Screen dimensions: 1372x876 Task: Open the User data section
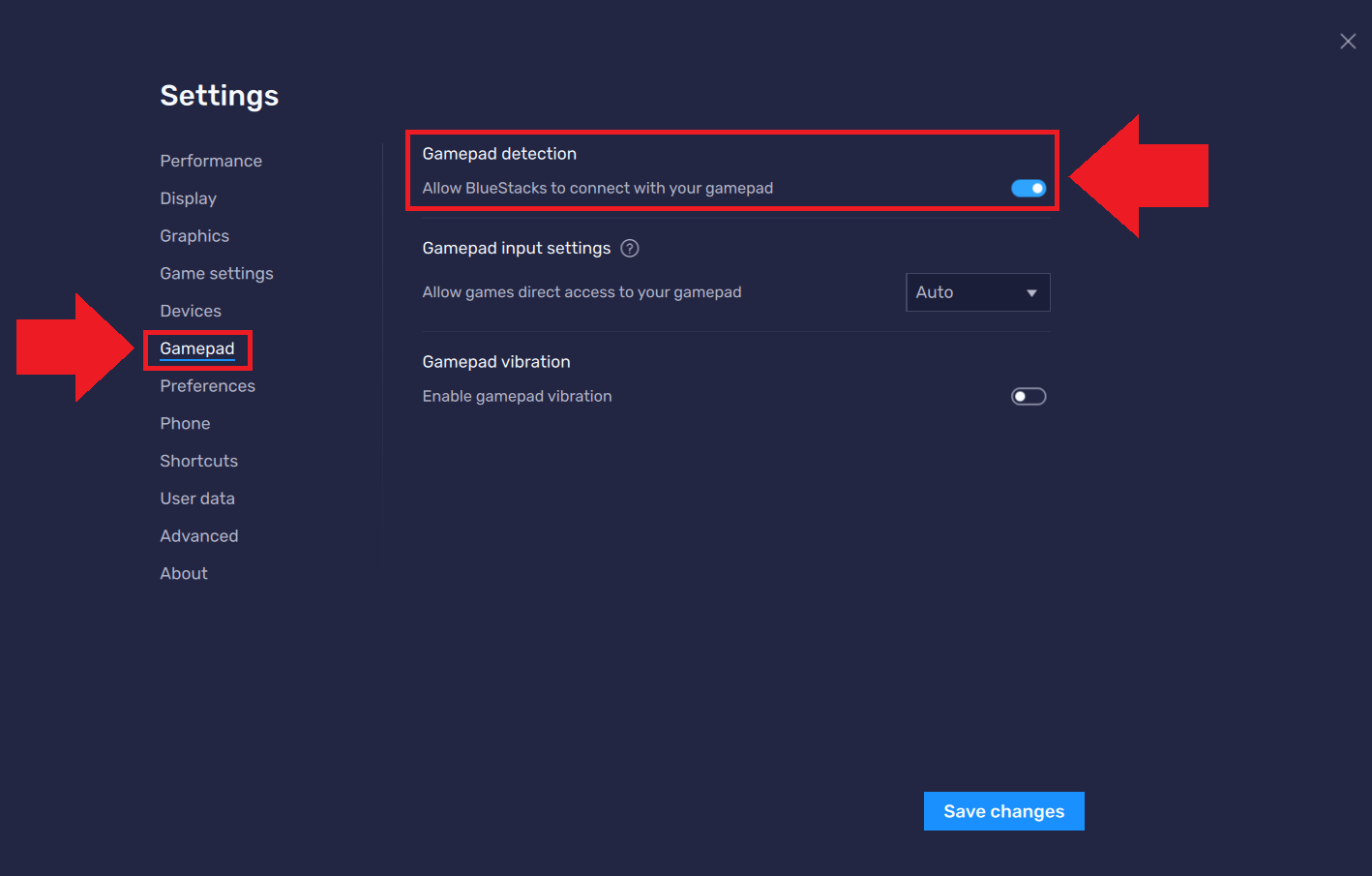(197, 498)
